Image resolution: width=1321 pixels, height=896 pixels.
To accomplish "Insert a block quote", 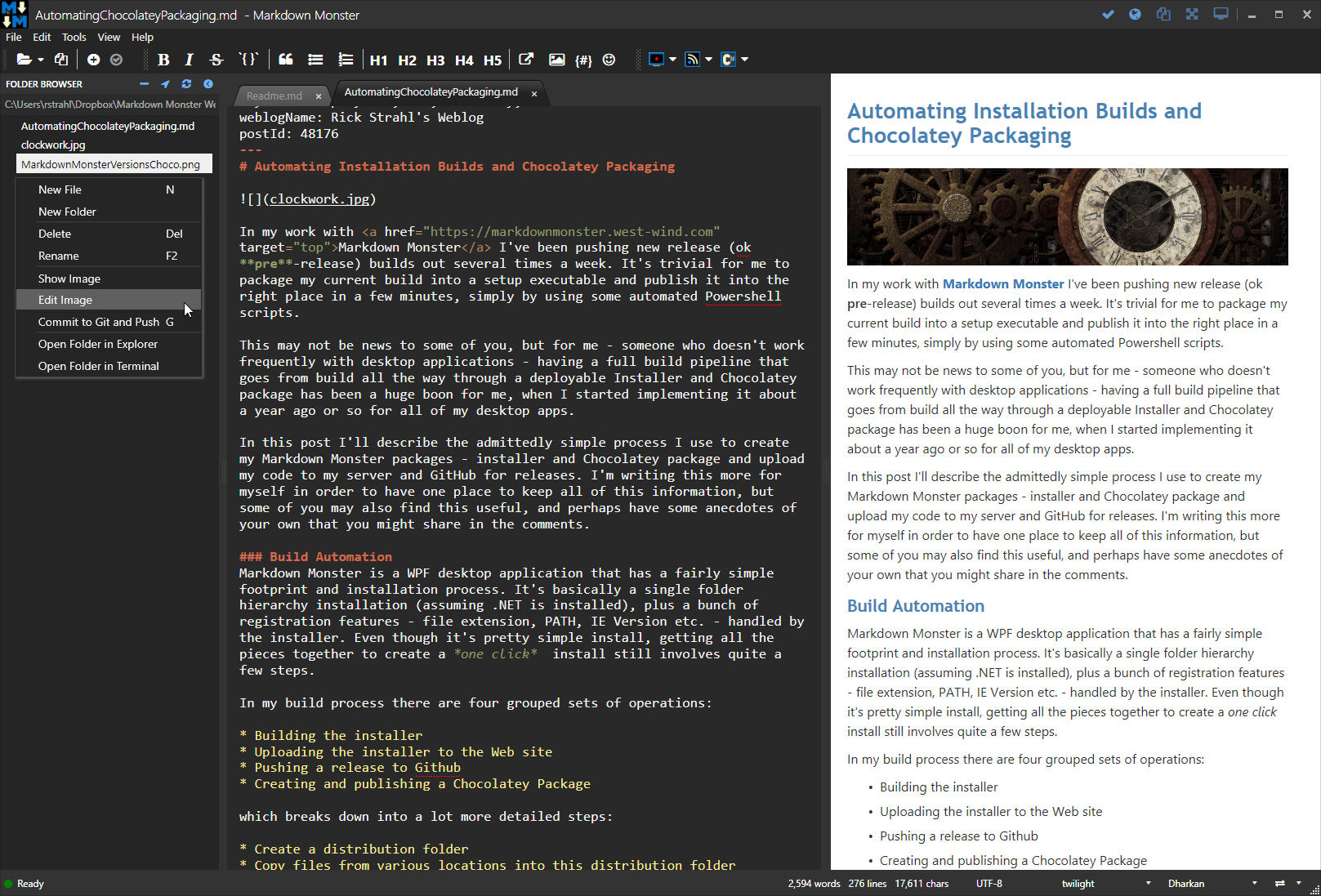I will point(286,60).
